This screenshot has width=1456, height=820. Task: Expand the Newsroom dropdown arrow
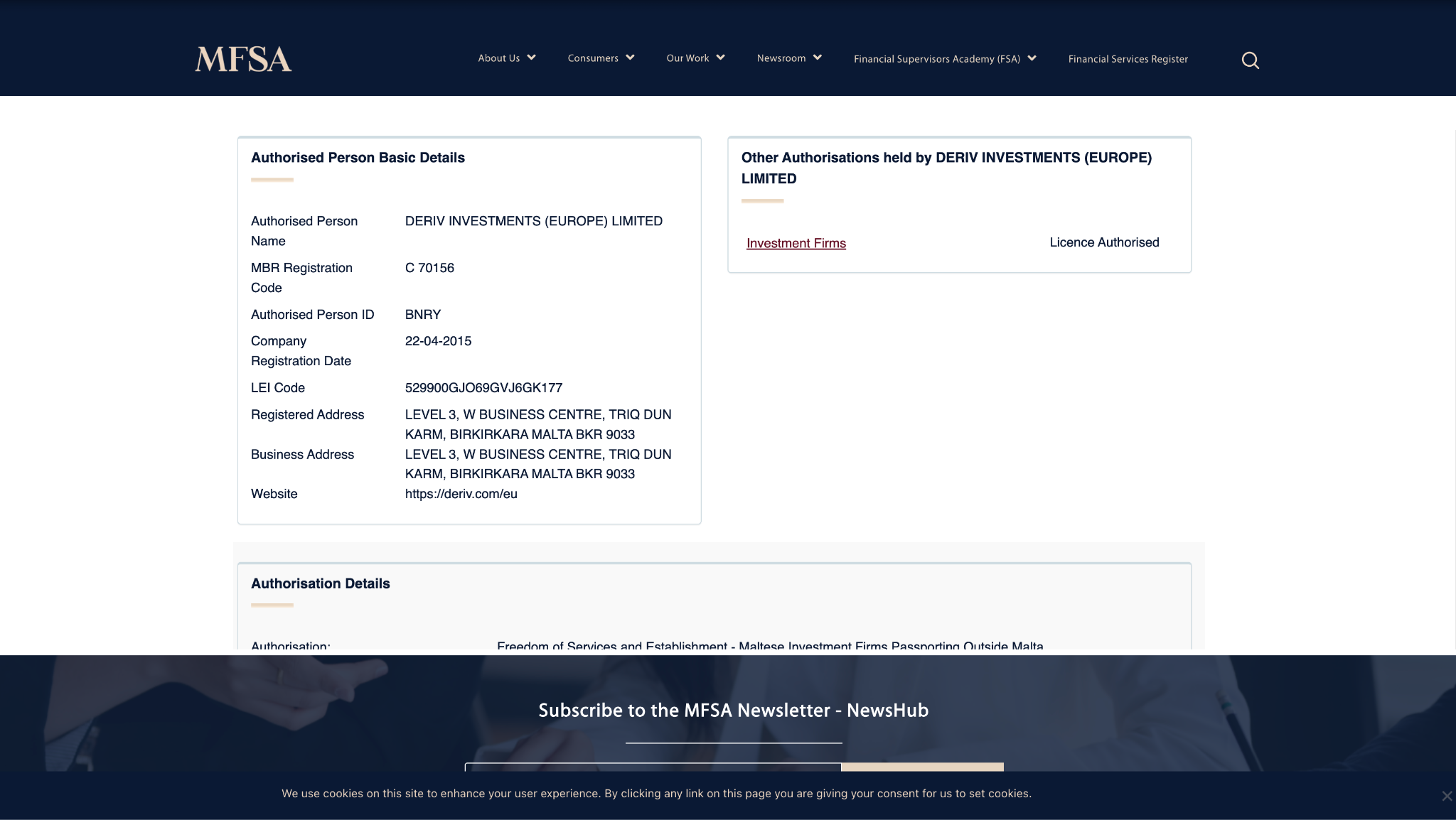[x=817, y=58]
